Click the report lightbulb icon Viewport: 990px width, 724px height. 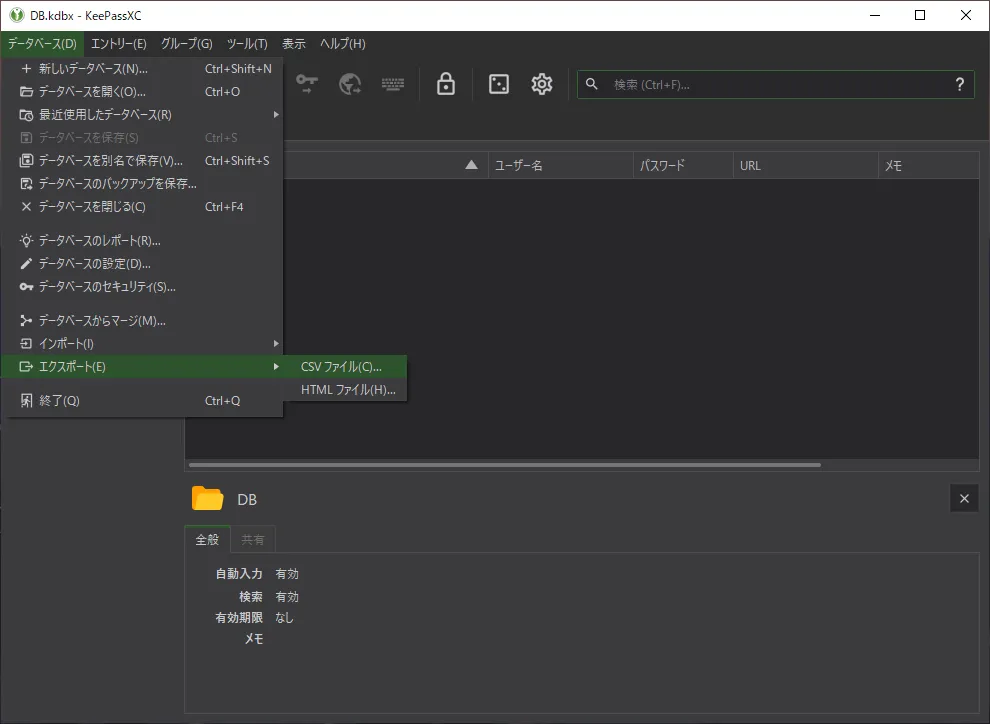coord(26,240)
